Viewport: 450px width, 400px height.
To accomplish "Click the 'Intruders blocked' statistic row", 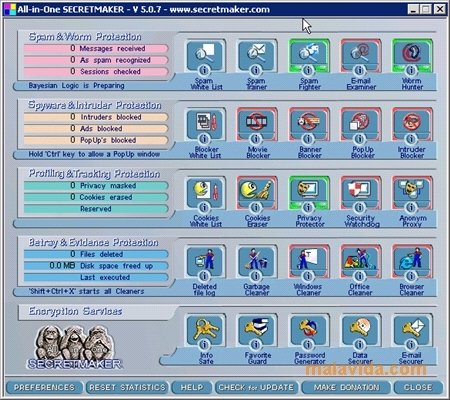I will pos(96,117).
